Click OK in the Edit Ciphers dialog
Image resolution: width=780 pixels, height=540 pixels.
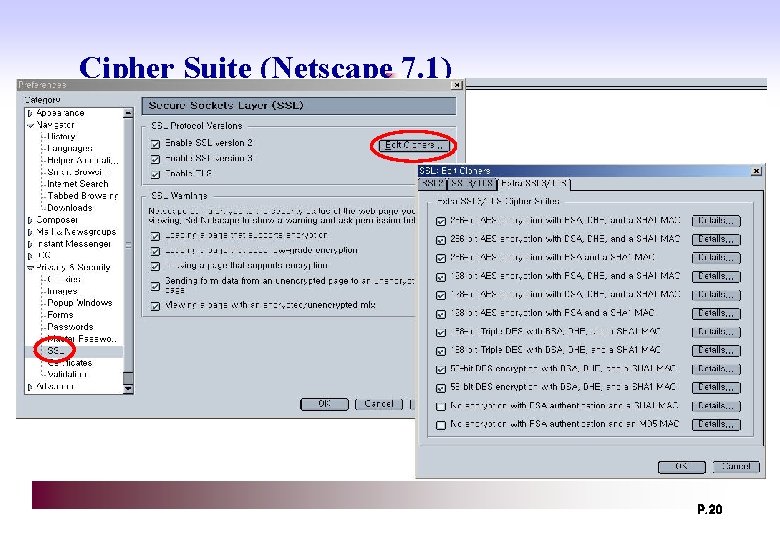point(682,467)
